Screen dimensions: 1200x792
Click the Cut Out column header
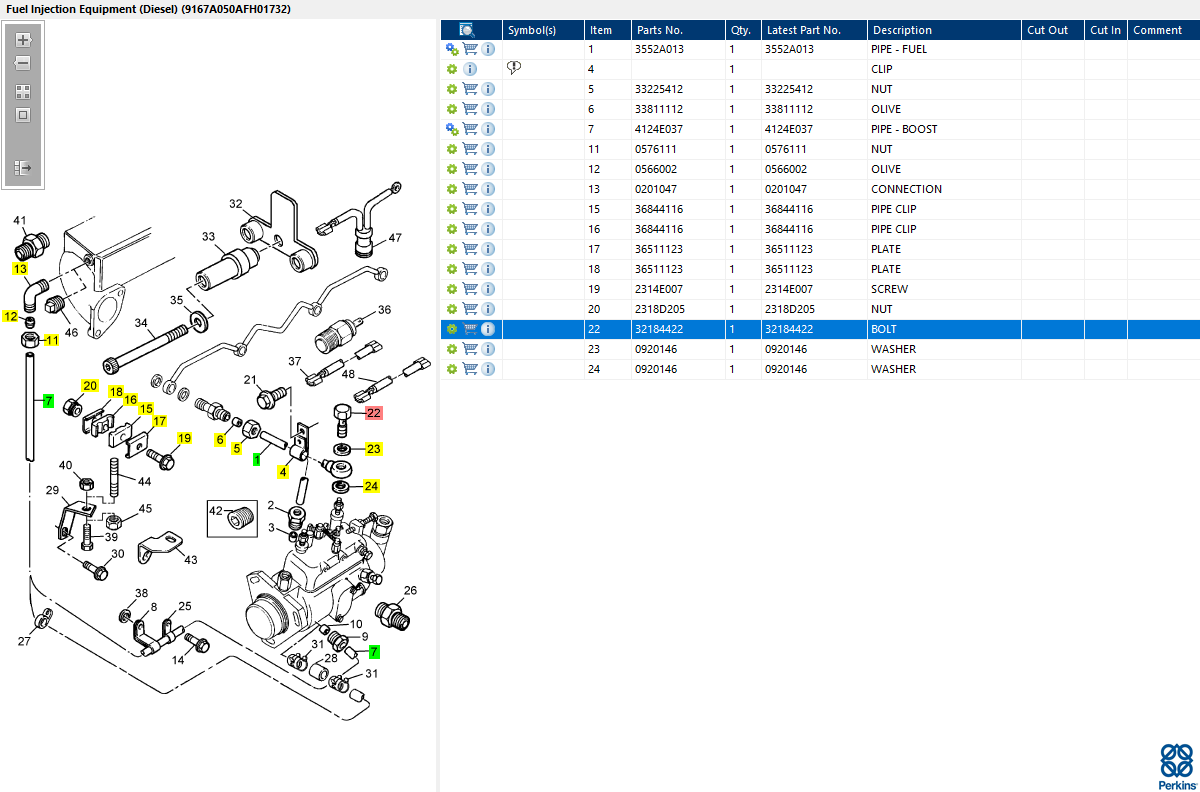click(x=1052, y=30)
